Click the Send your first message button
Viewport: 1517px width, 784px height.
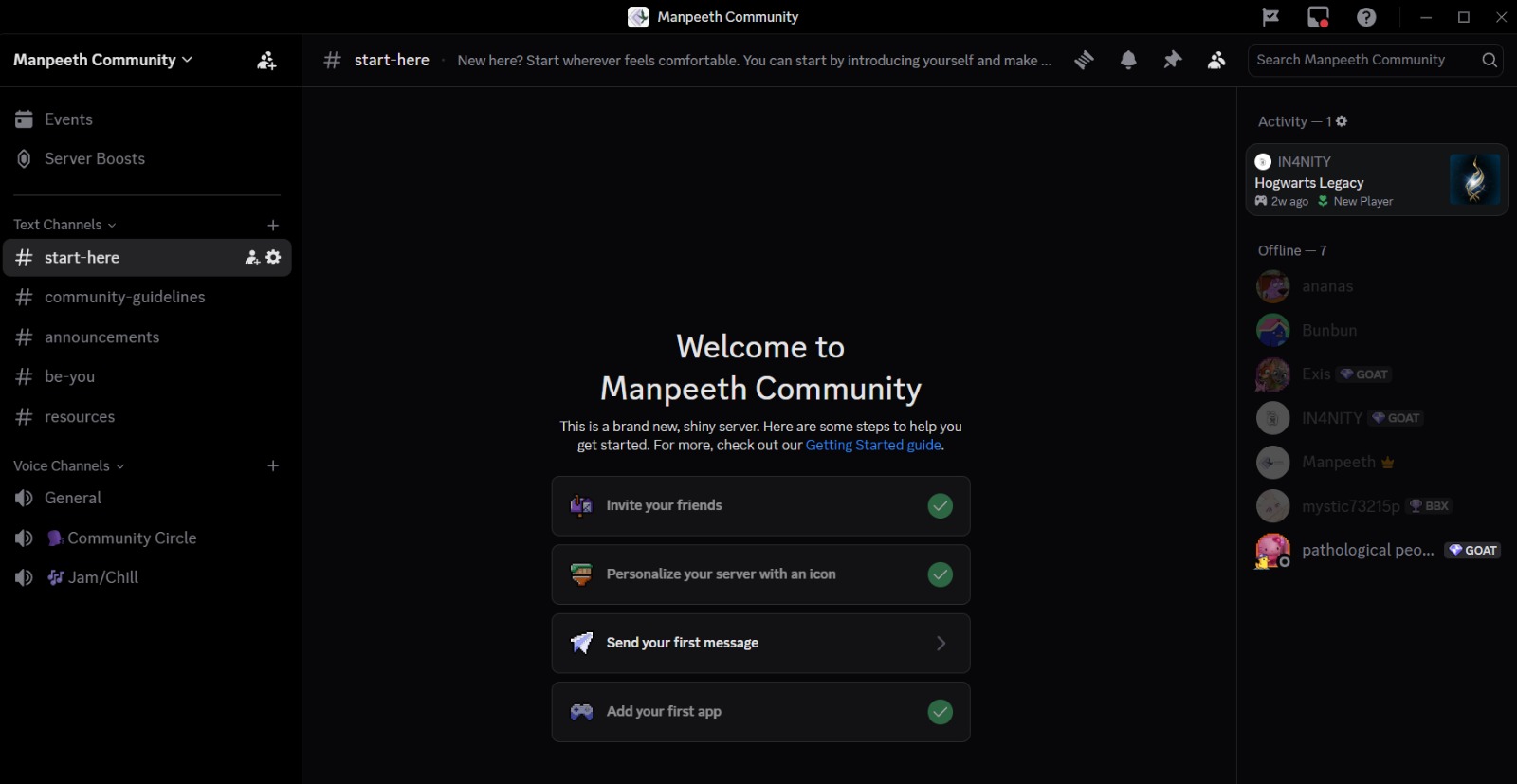click(x=760, y=643)
